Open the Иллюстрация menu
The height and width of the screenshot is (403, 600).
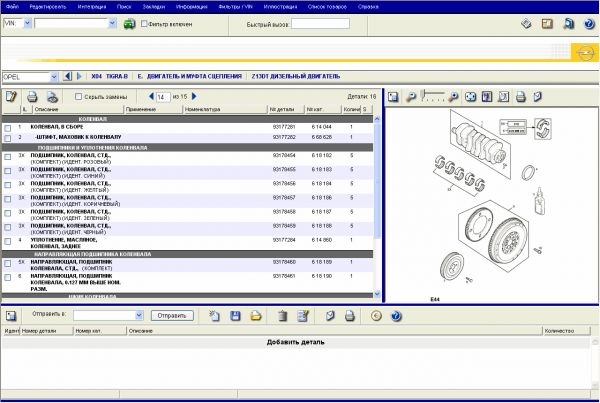coord(280,7)
